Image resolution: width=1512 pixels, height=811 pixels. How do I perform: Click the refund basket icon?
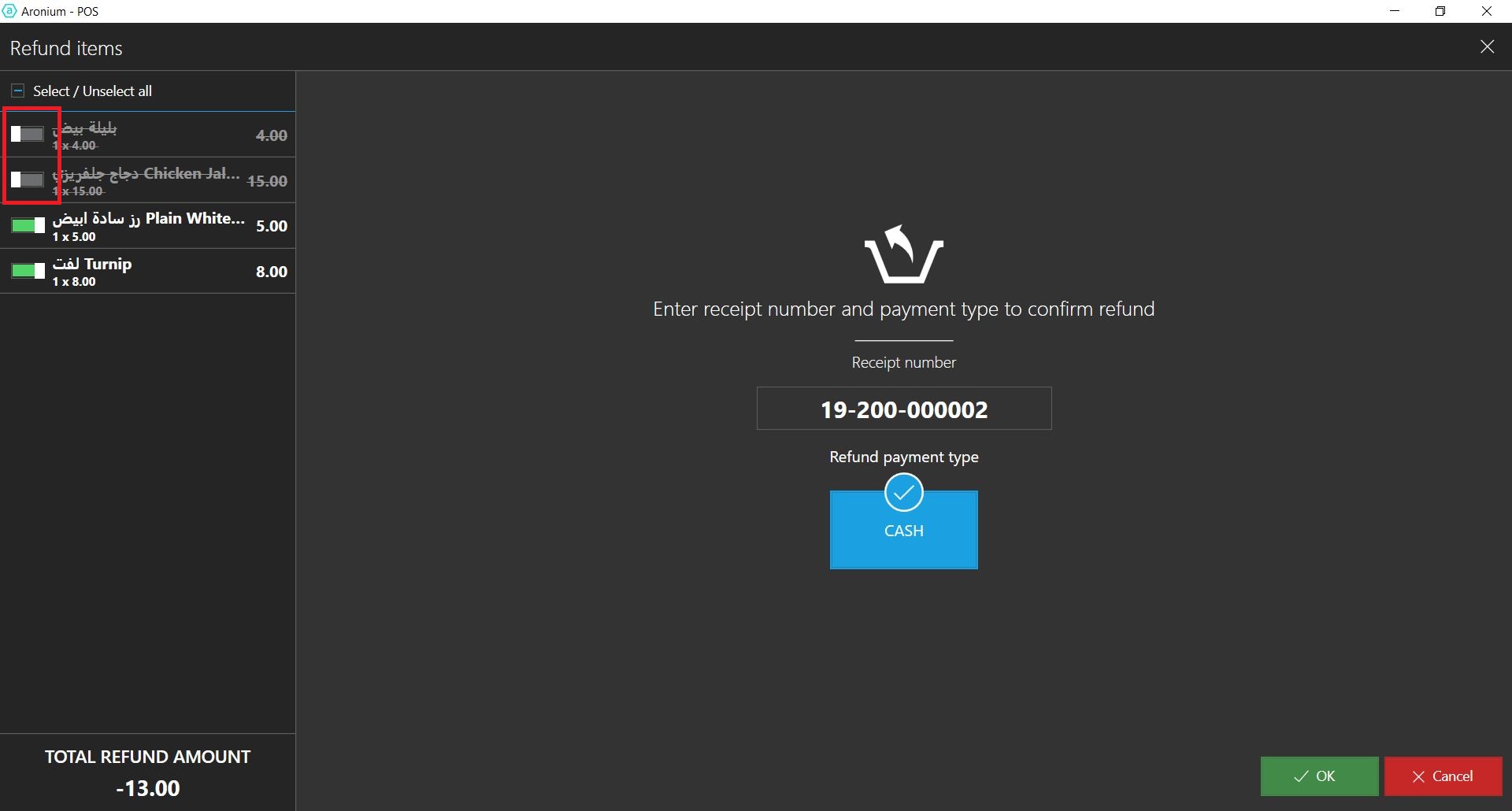pos(903,255)
